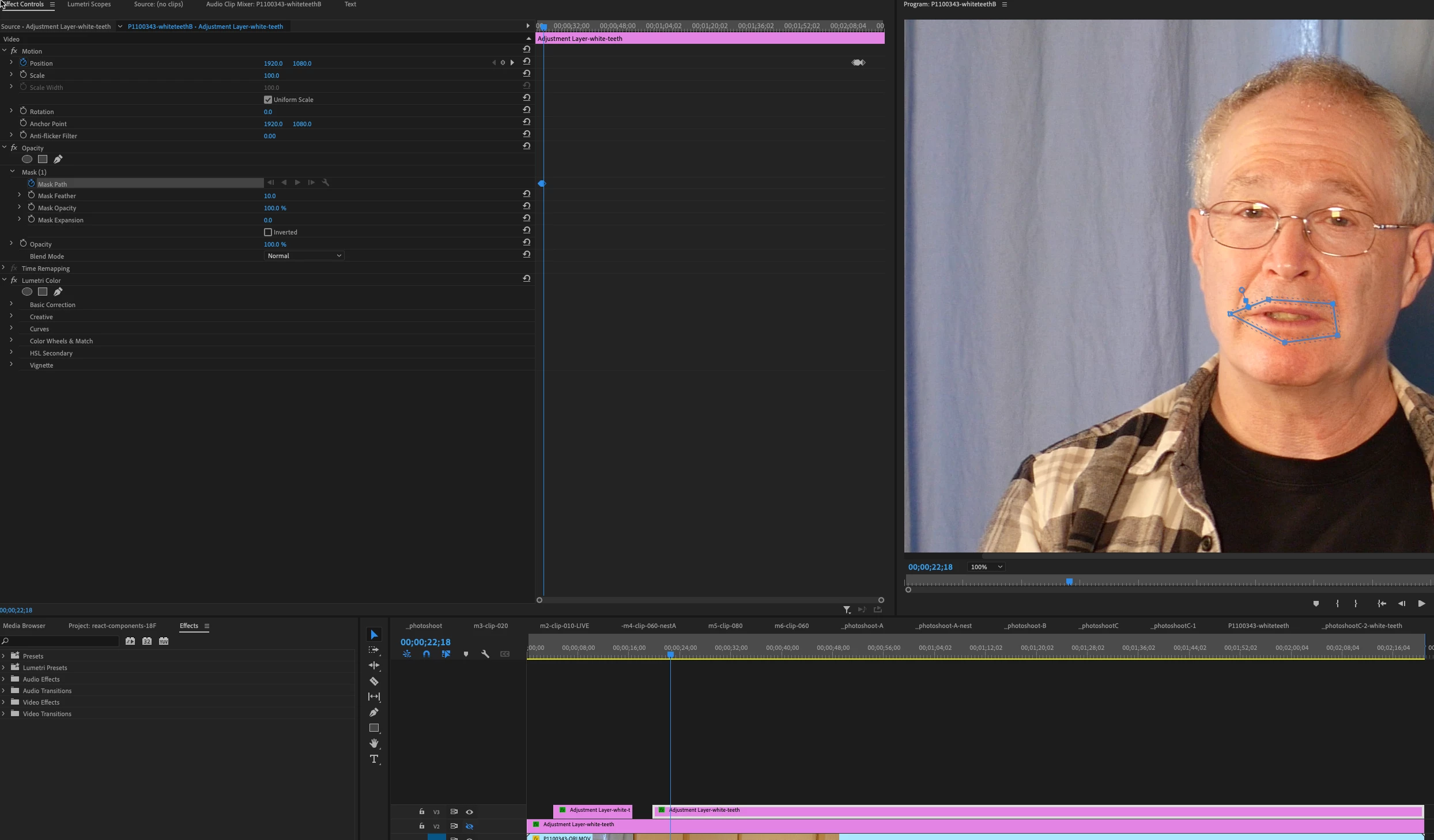
Task: Toggle Mask Path animation stopwatch
Action: [32, 184]
